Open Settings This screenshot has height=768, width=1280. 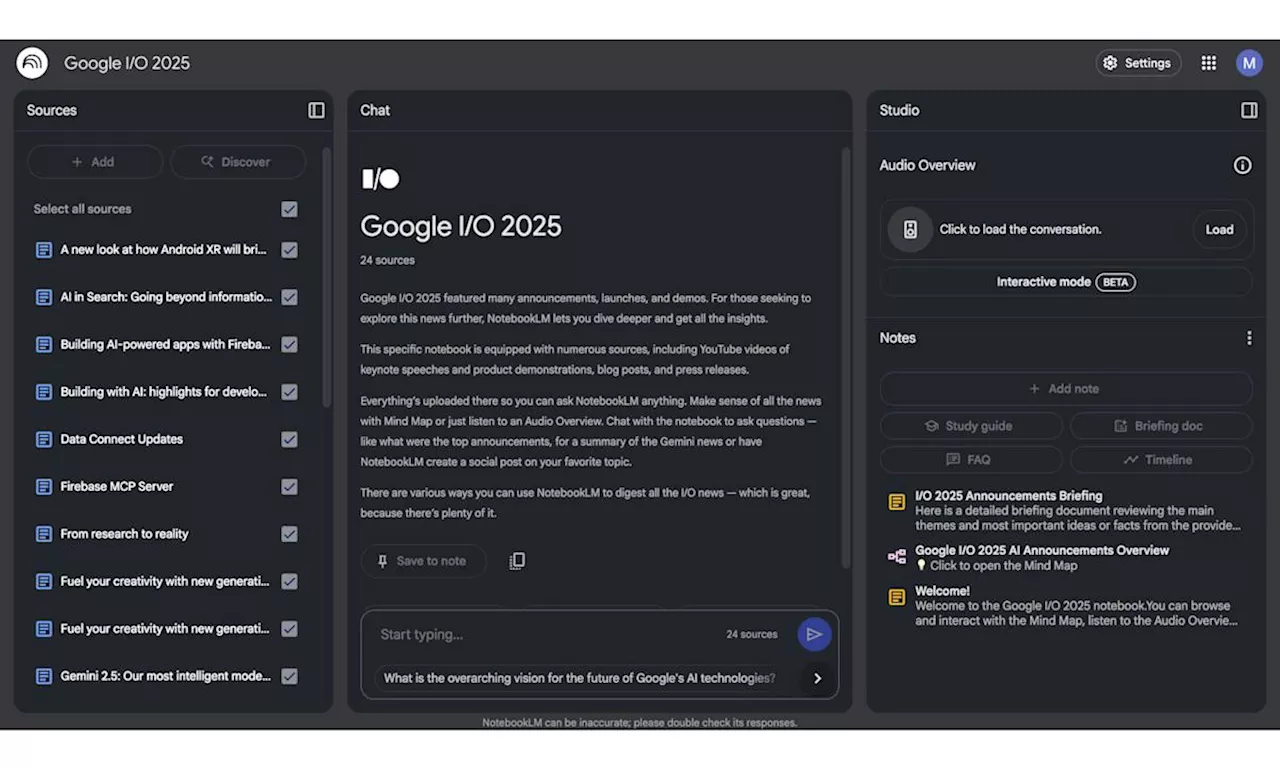click(1138, 63)
